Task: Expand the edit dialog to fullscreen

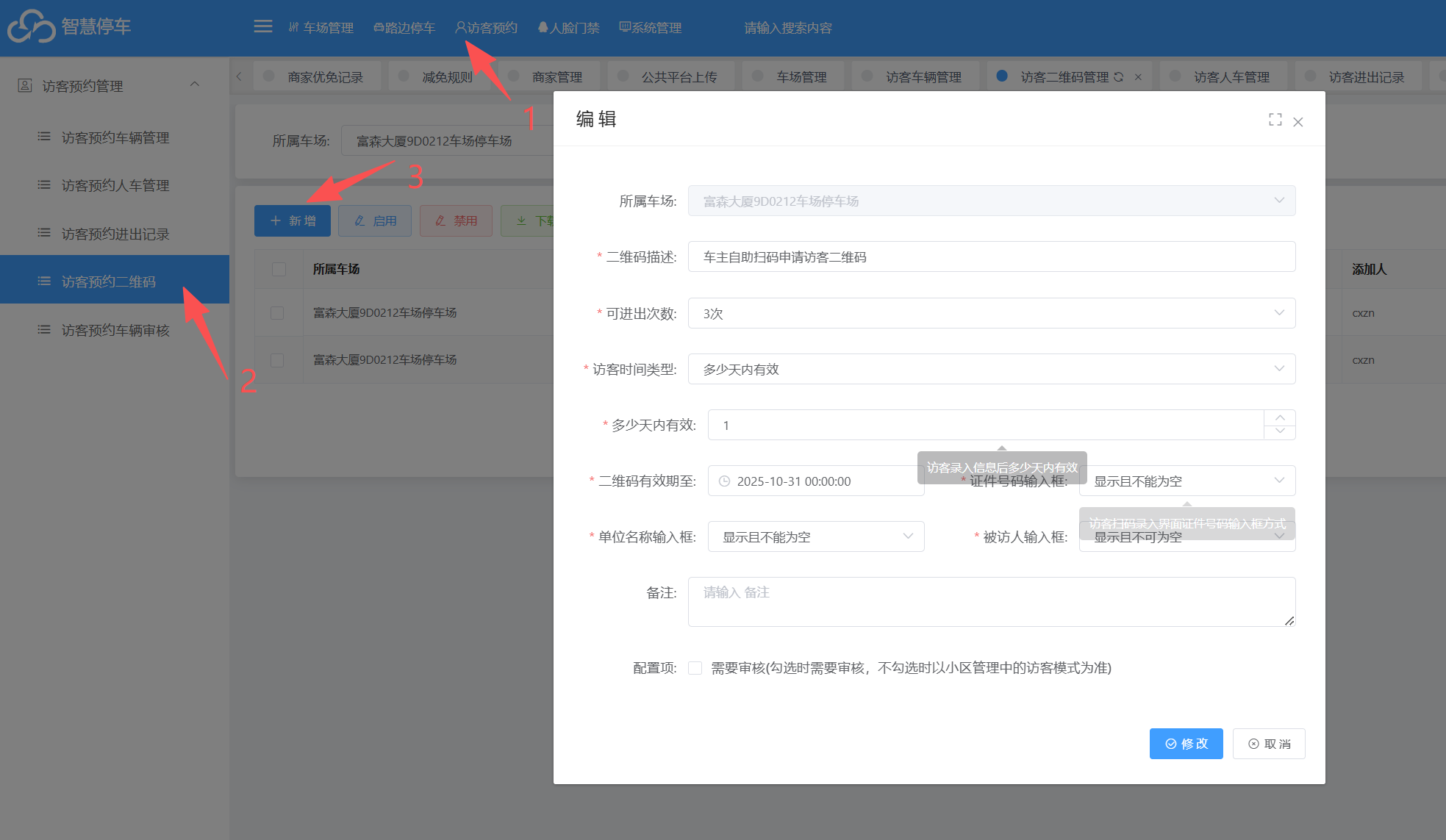Action: [1275, 120]
